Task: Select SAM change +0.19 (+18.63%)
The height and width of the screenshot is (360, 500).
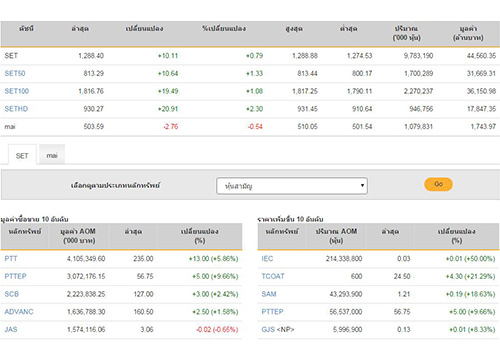Action: (470, 294)
